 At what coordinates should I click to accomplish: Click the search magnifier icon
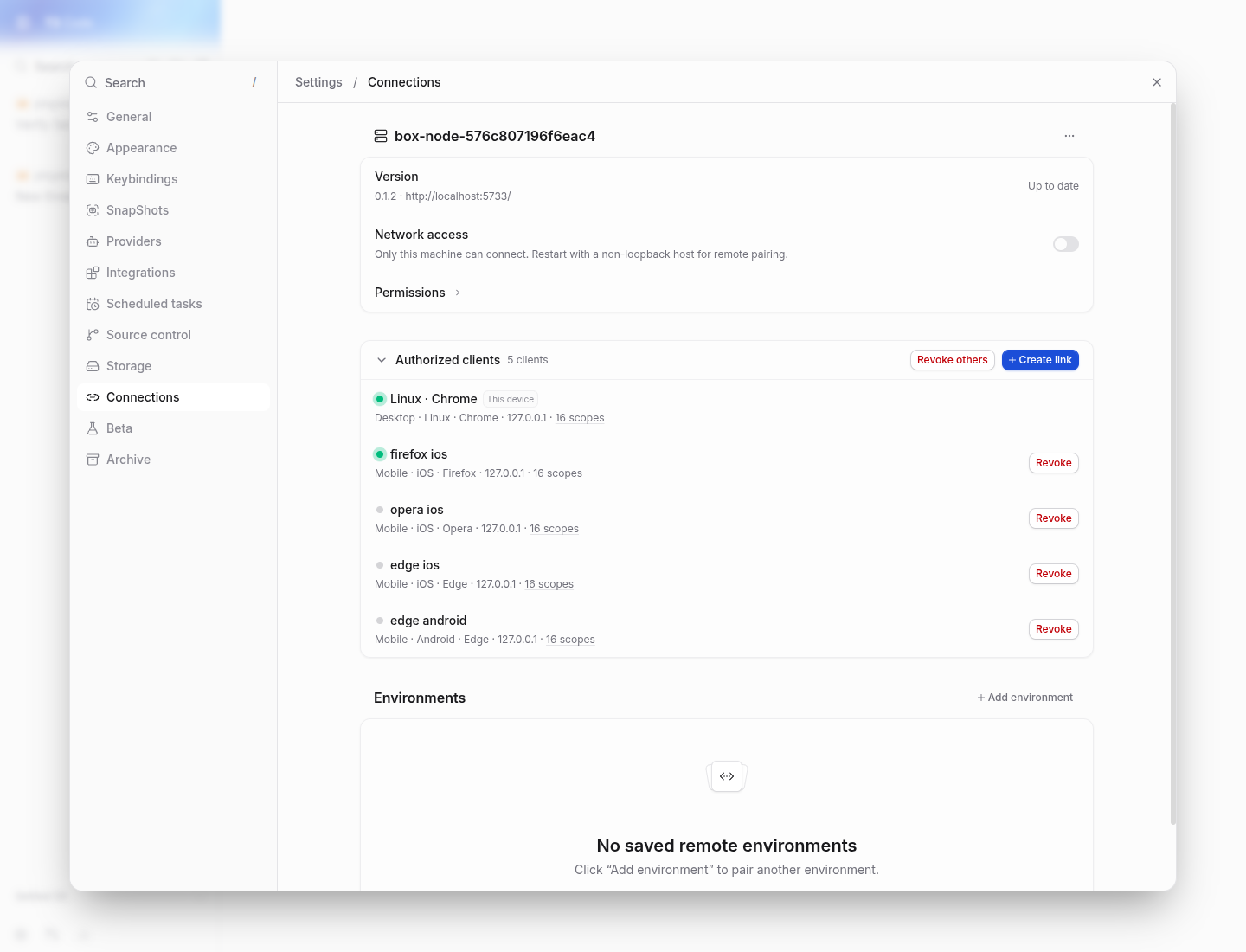(x=91, y=83)
